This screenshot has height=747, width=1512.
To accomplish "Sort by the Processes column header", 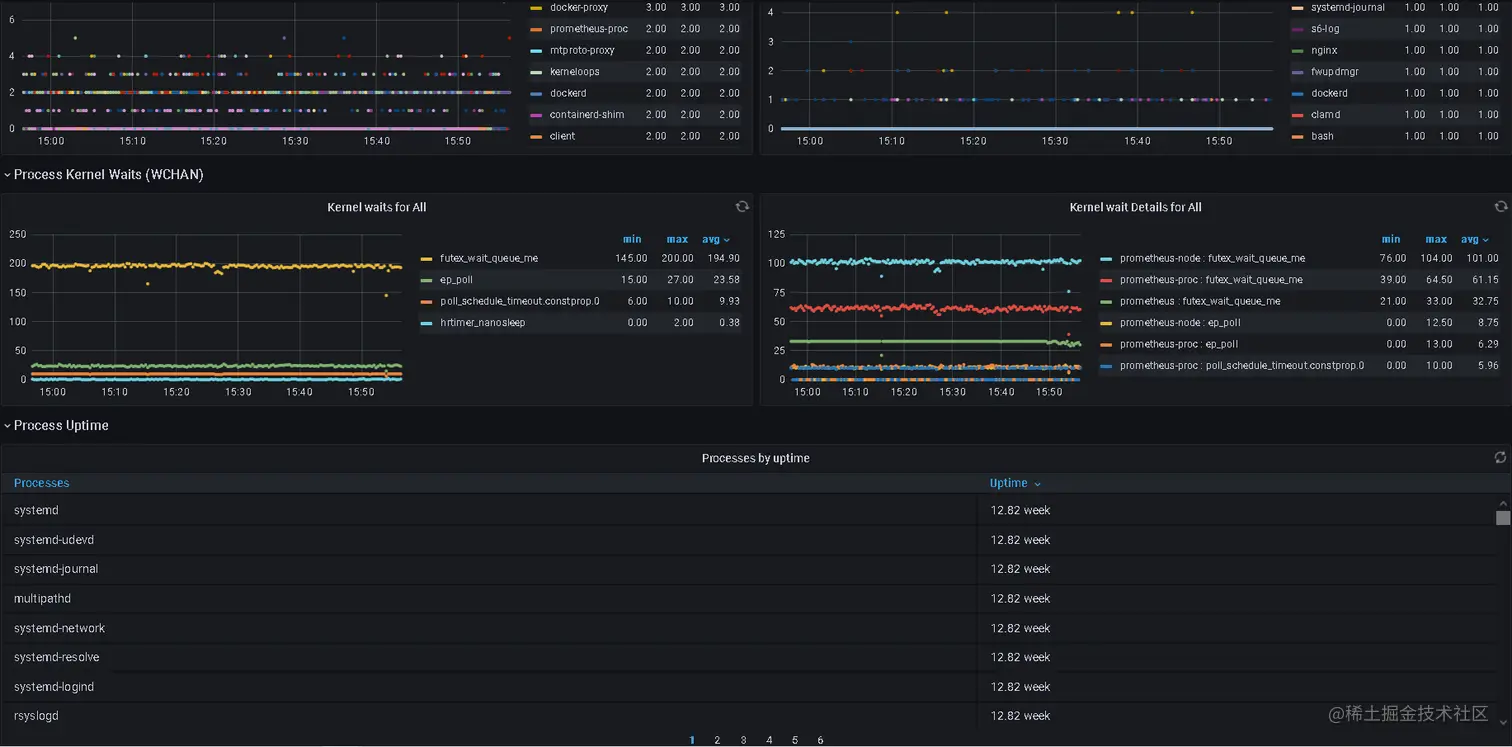I will coord(41,483).
